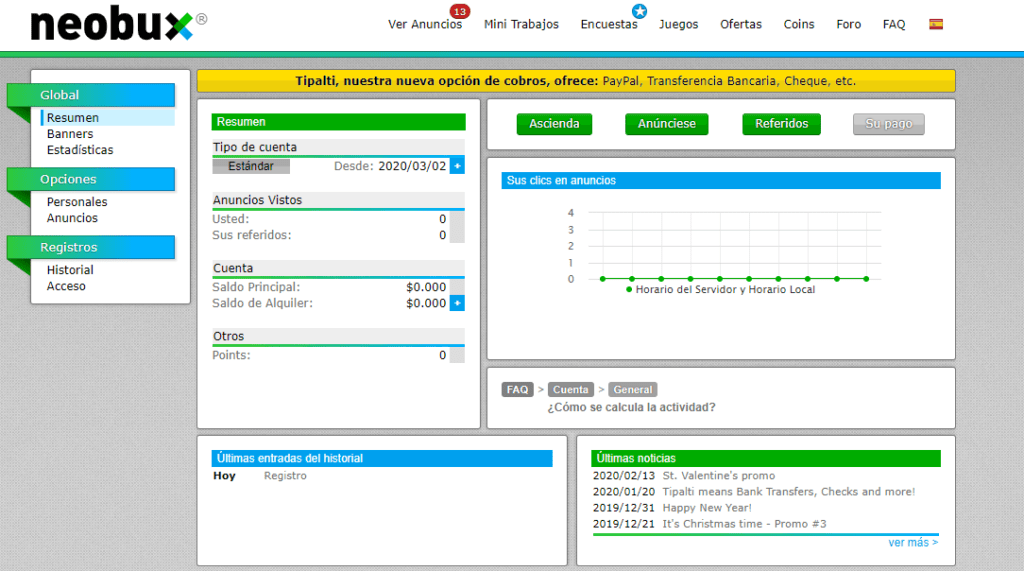Click the first green data point in chart
The width and height of the screenshot is (1024, 571).
click(x=603, y=279)
